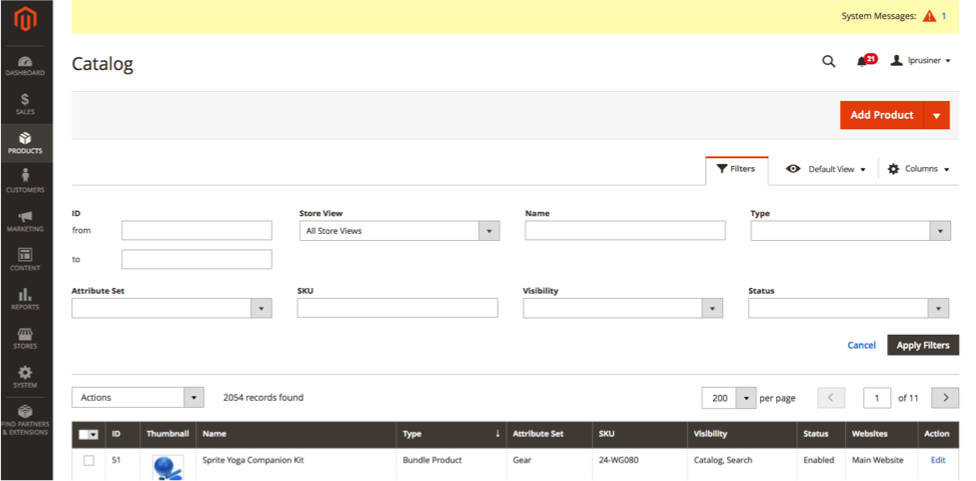Expand the Add Product type arrow

click(x=937, y=115)
